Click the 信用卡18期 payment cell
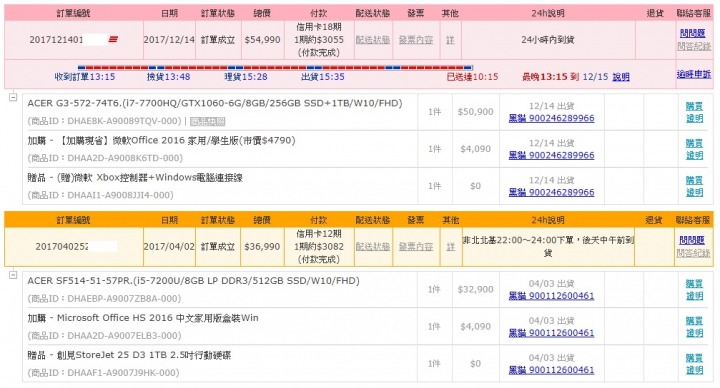The width and height of the screenshot is (720, 388). tap(319, 40)
